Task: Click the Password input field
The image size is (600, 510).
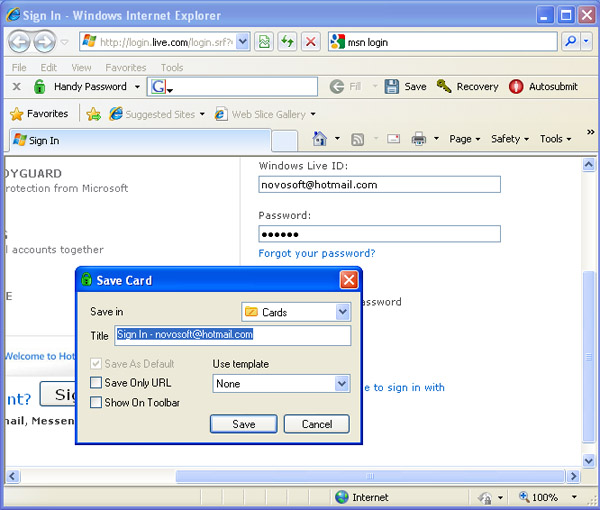Action: (379, 234)
